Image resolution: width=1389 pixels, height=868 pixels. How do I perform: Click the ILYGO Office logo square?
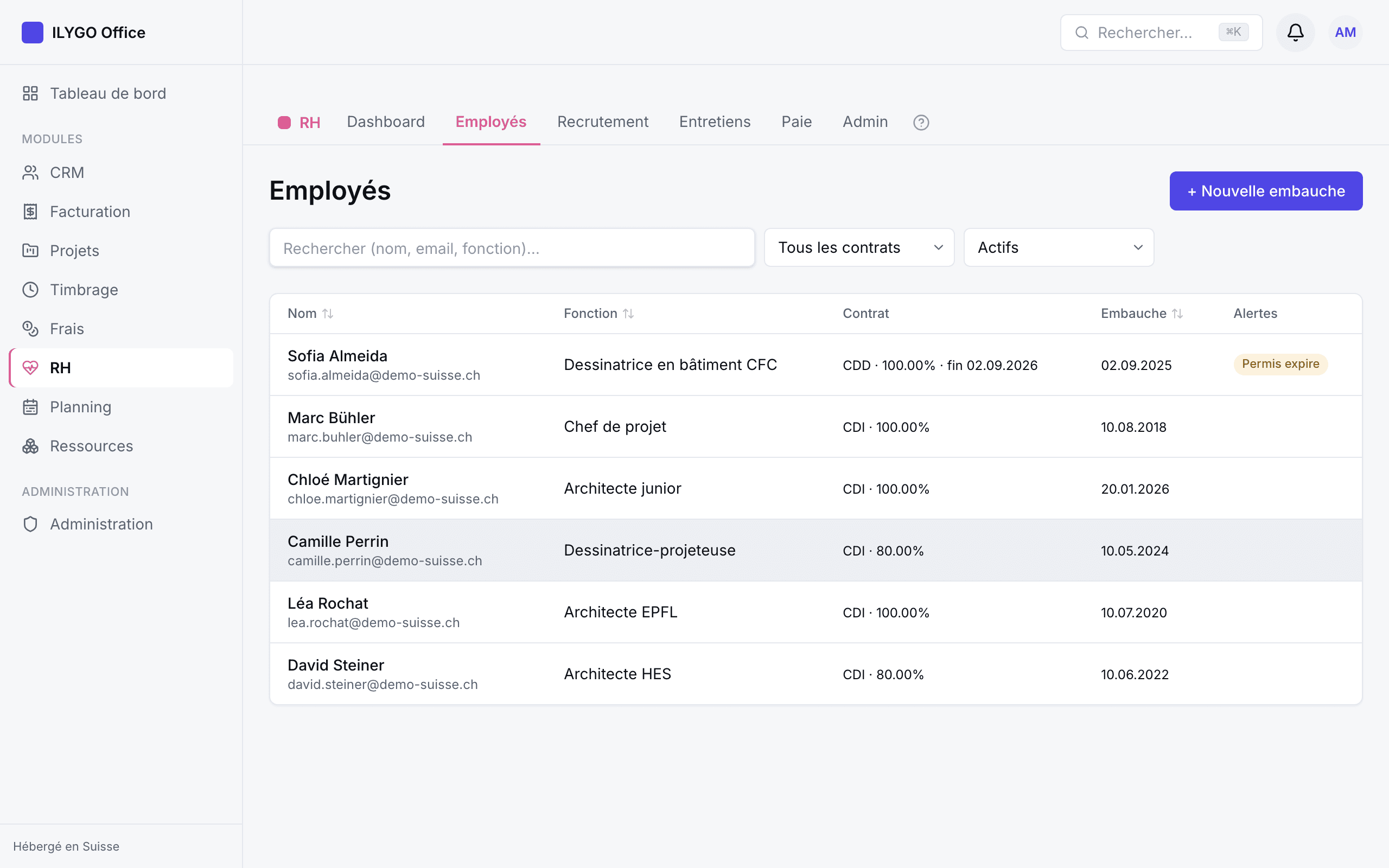tap(32, 33)
